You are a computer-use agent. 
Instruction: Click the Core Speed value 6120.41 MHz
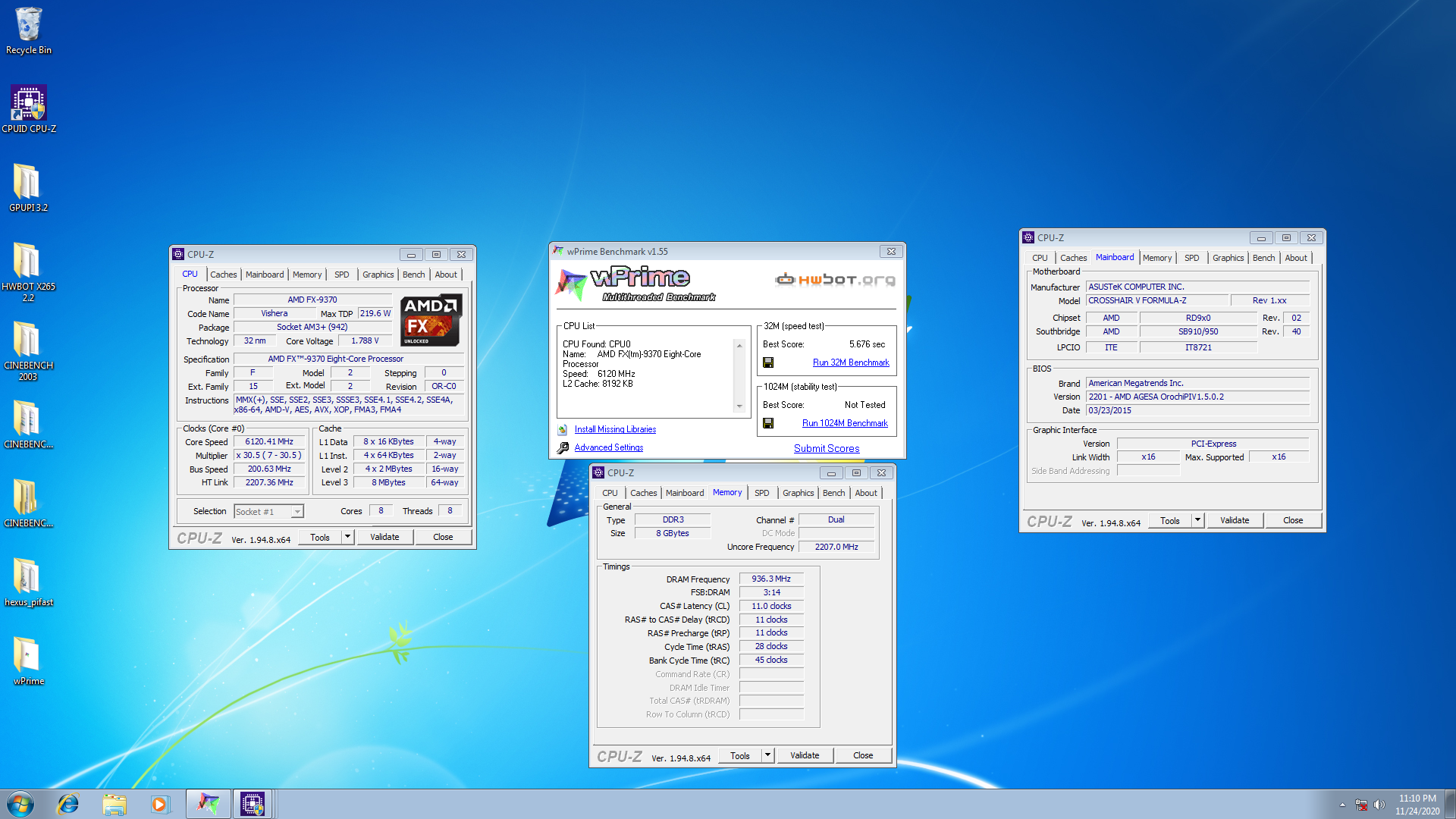(x=269, y=442)
